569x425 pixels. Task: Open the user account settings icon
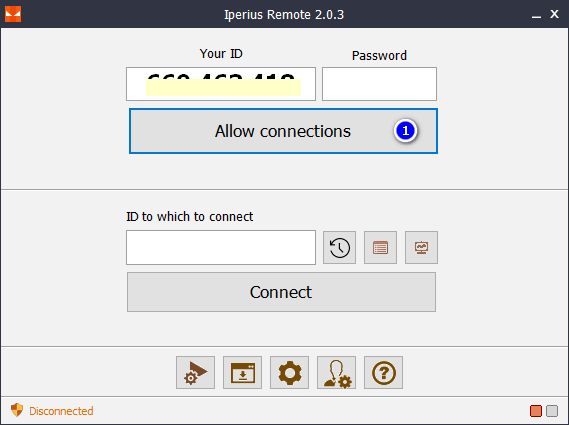[336, 372]
